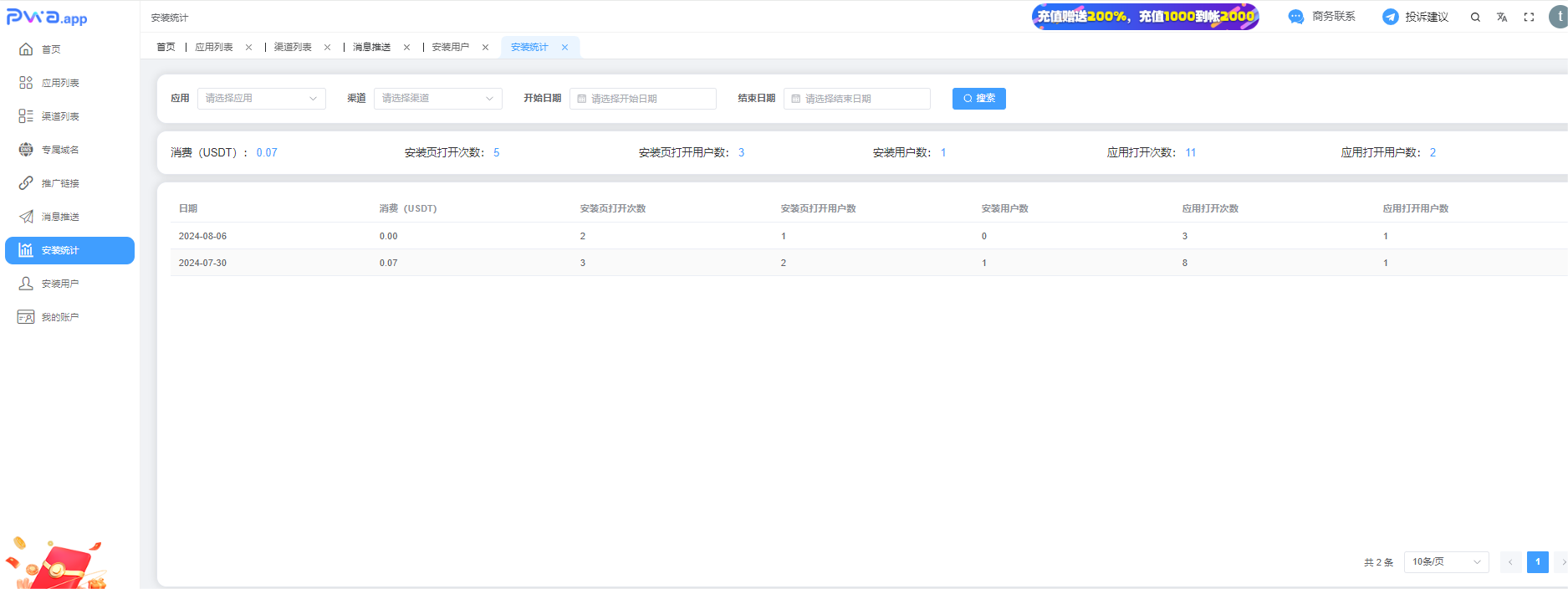Image resolution: width=1568 pixels, height=589 pixels.
Task: Expand the 渠道 selection dropdown
Action: pyautogui.click(x=437, y=99)
